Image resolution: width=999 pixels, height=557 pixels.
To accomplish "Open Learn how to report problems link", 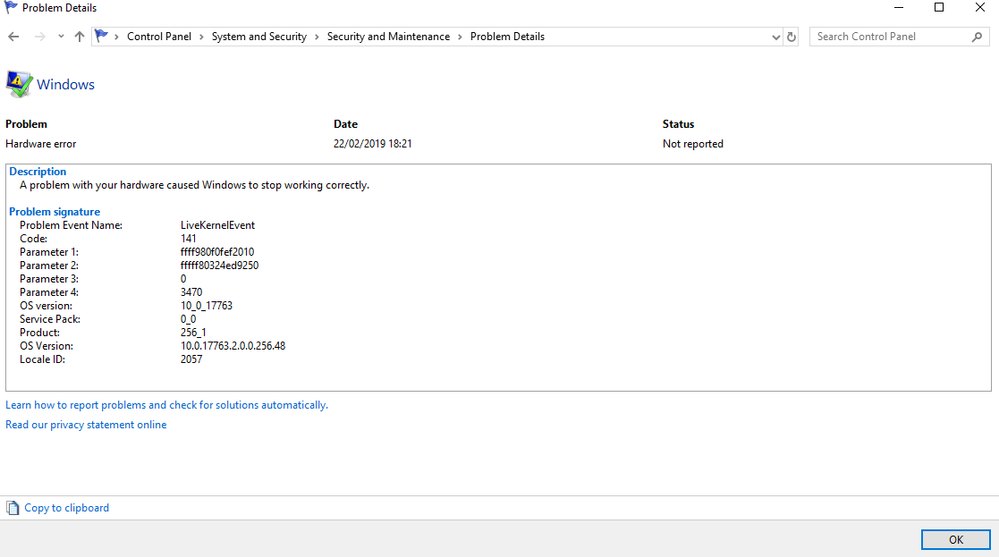I will tap(167, 405).
